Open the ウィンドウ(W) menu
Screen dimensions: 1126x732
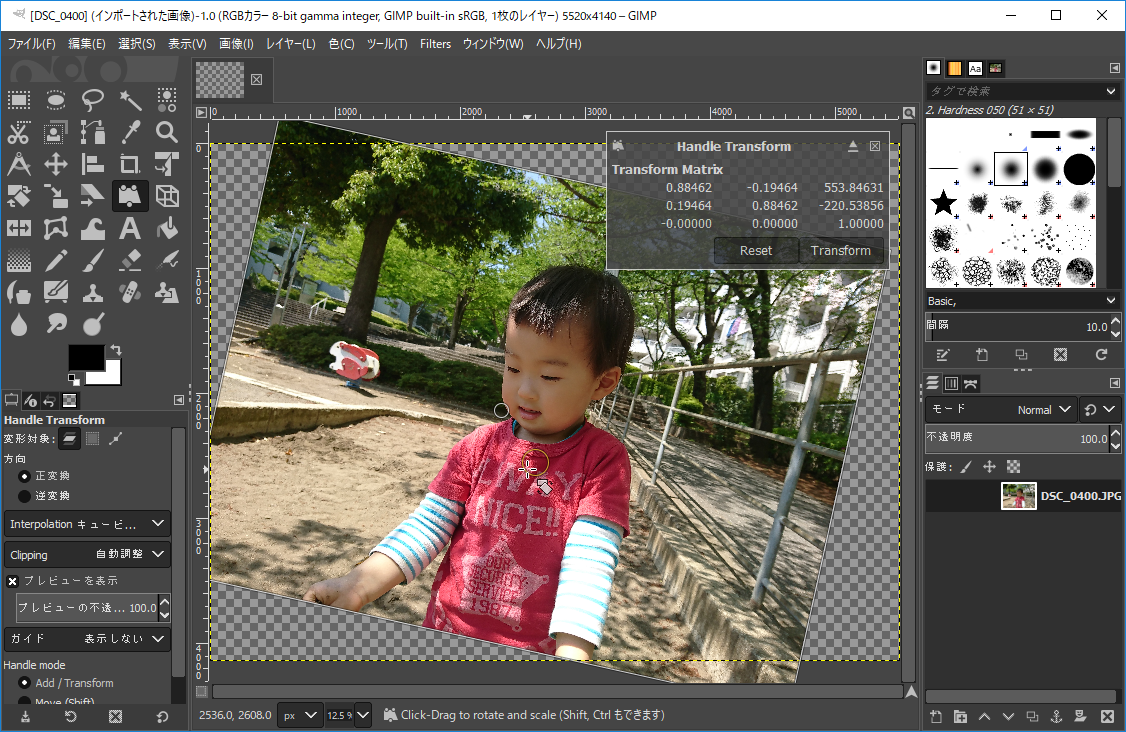click(493, 44)
